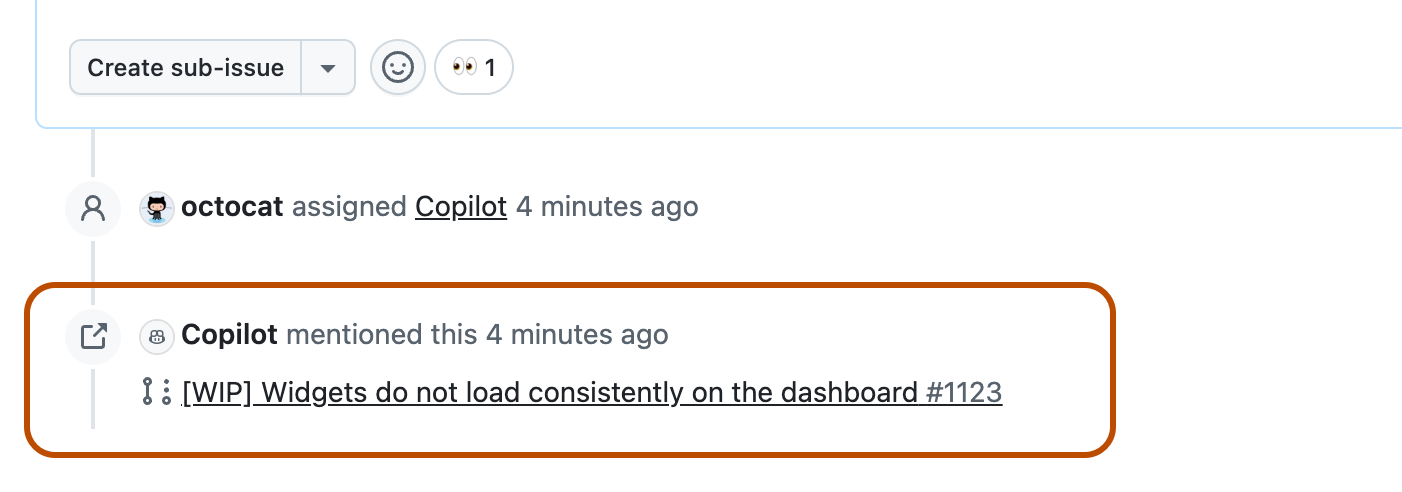Click octocat's avatar image
Image resolution: width=1402 pixels, height=492 pixels.
tap(157, 208)
